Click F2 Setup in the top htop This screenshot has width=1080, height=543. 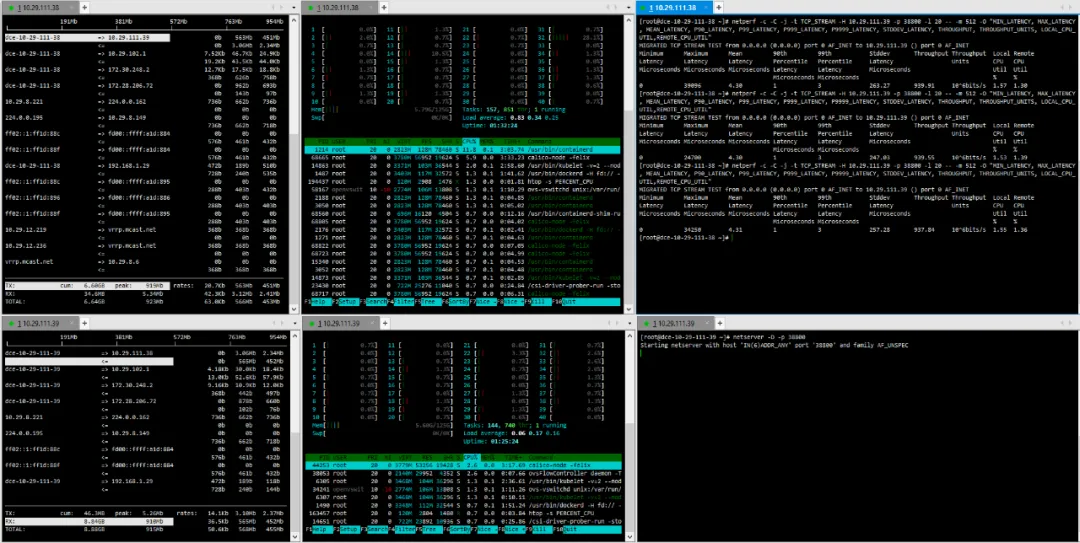pos(347,302)
